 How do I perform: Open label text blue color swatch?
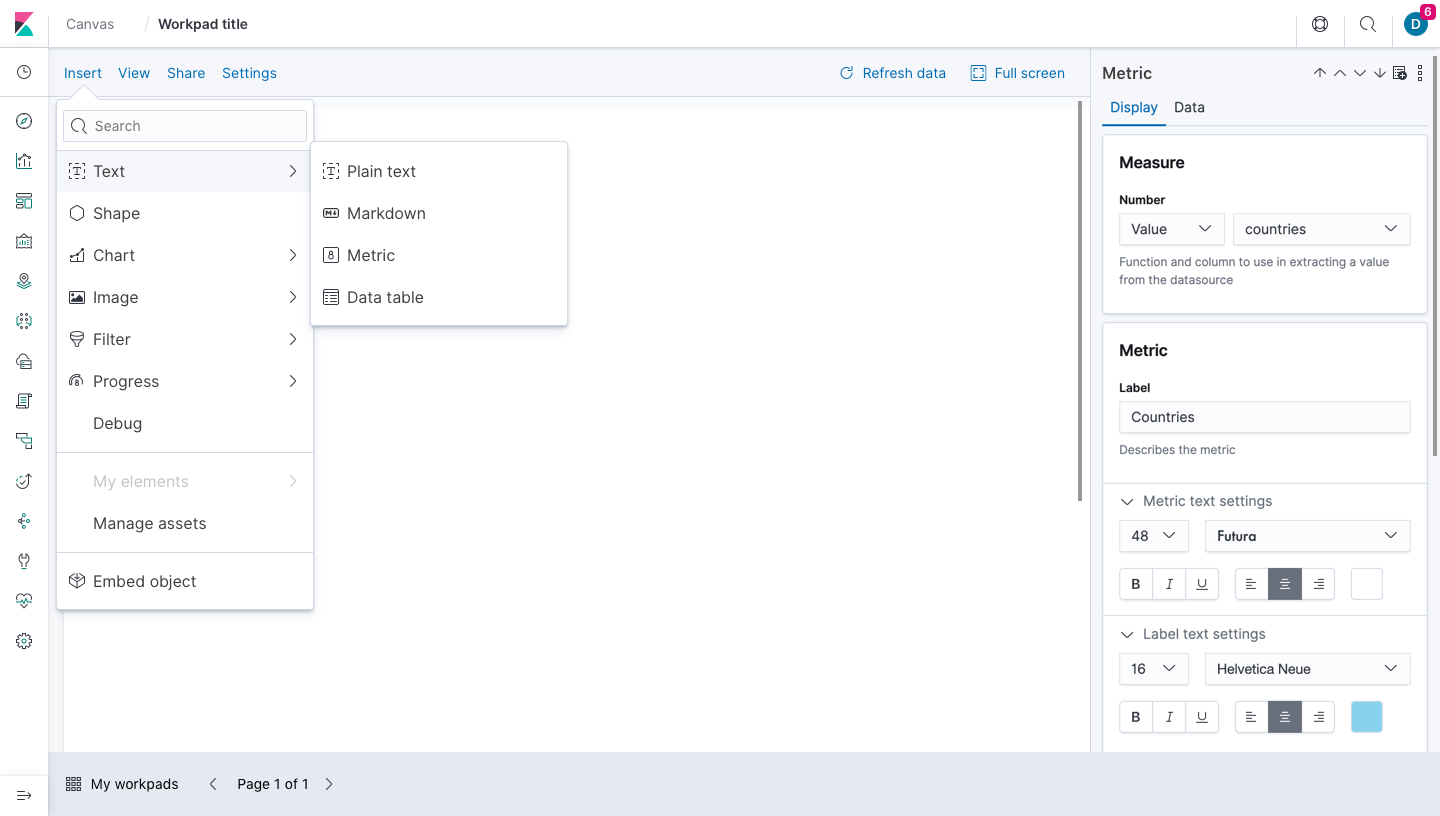(1367, 717)
